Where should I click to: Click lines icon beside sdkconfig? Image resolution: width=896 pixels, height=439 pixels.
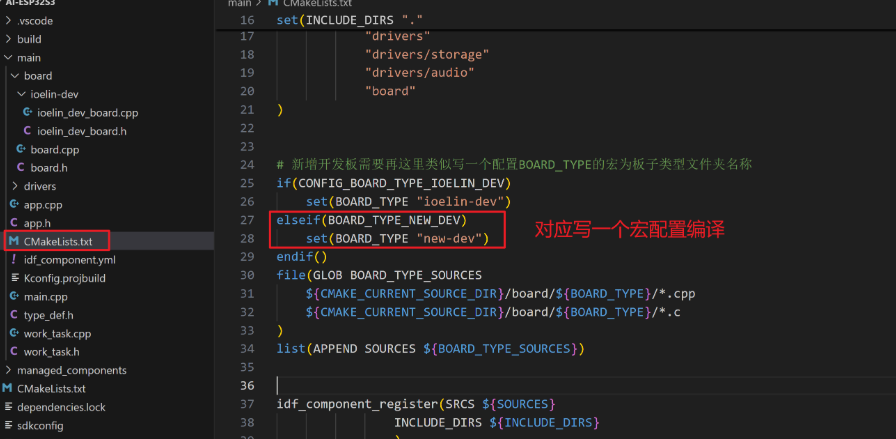pos(8,425)
